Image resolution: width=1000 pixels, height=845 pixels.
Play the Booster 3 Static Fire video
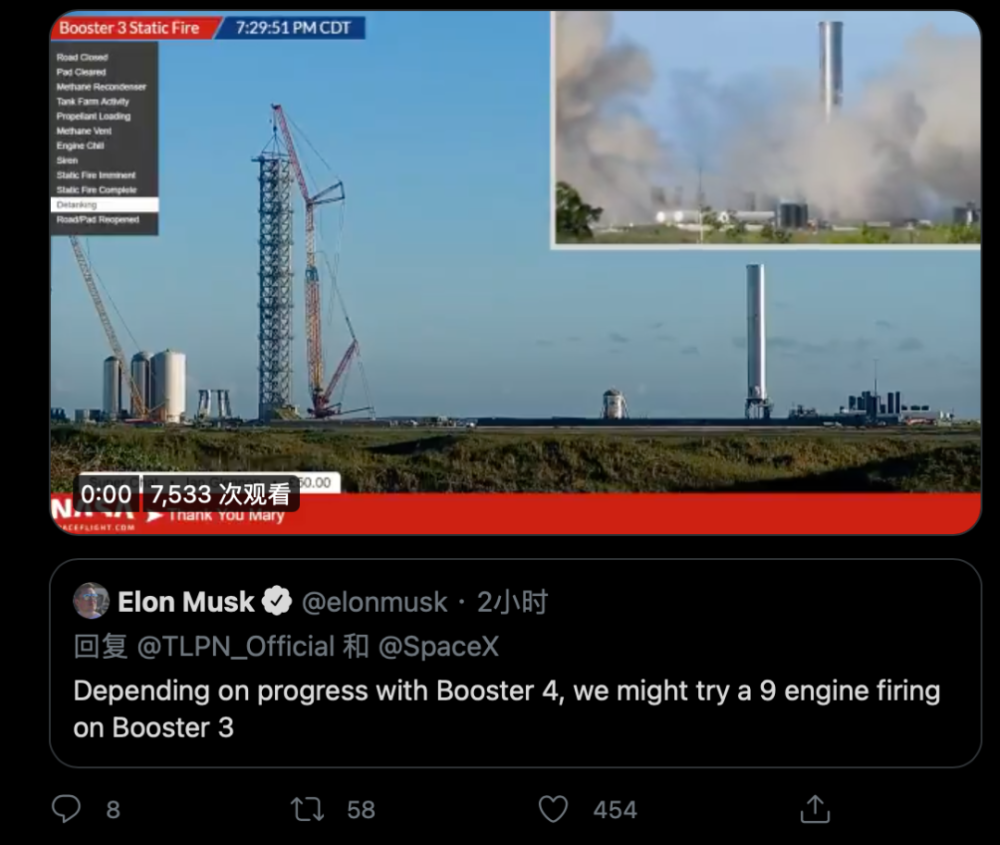point(515,272)
